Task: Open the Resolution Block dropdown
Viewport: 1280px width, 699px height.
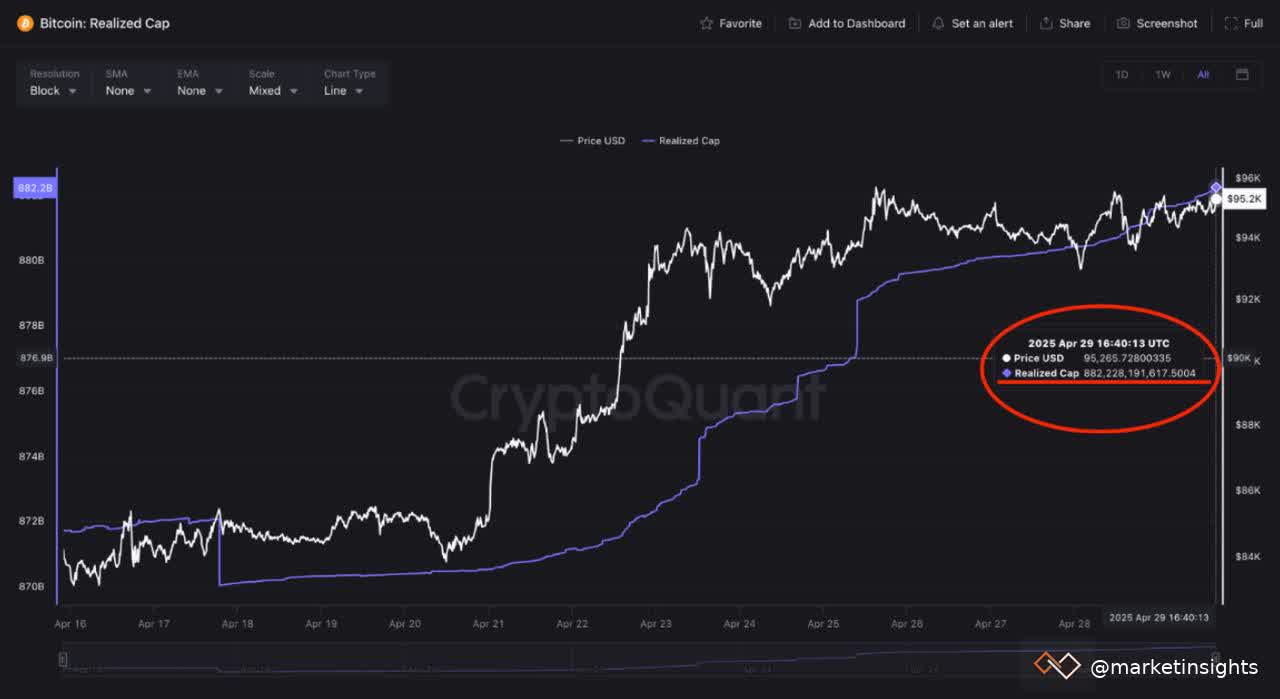Action: [x=51, y=90]
